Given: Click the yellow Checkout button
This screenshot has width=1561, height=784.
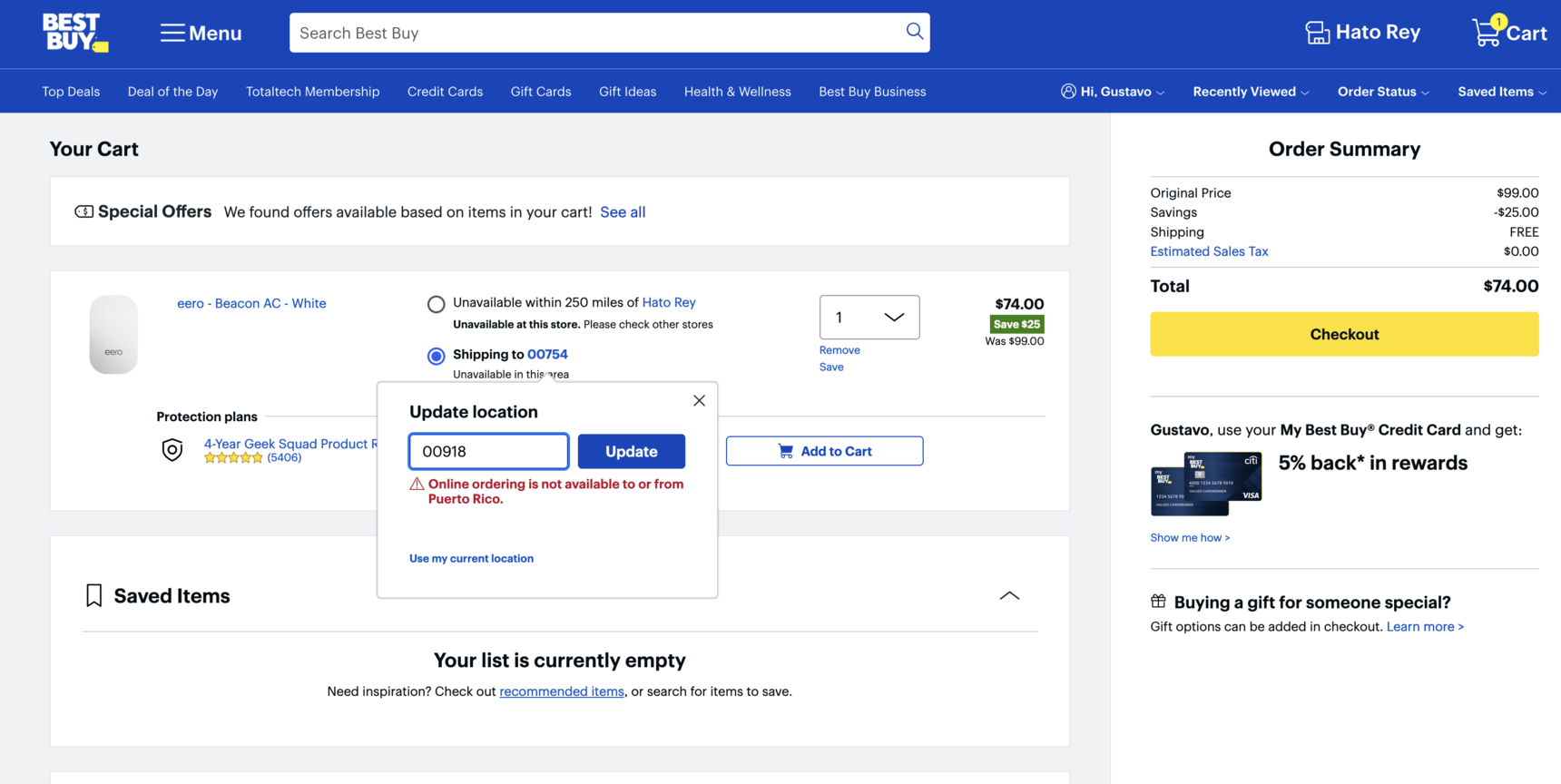Looking at the screenshot, I should point(1344,334).
